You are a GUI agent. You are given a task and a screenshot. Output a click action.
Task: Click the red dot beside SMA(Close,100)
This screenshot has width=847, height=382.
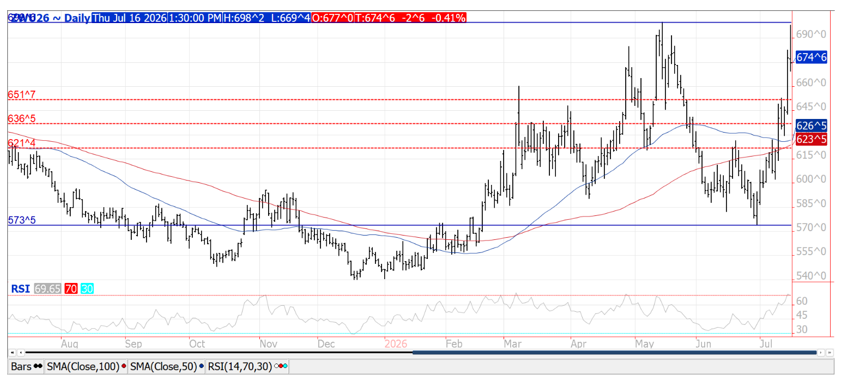(x=124, y=366)
